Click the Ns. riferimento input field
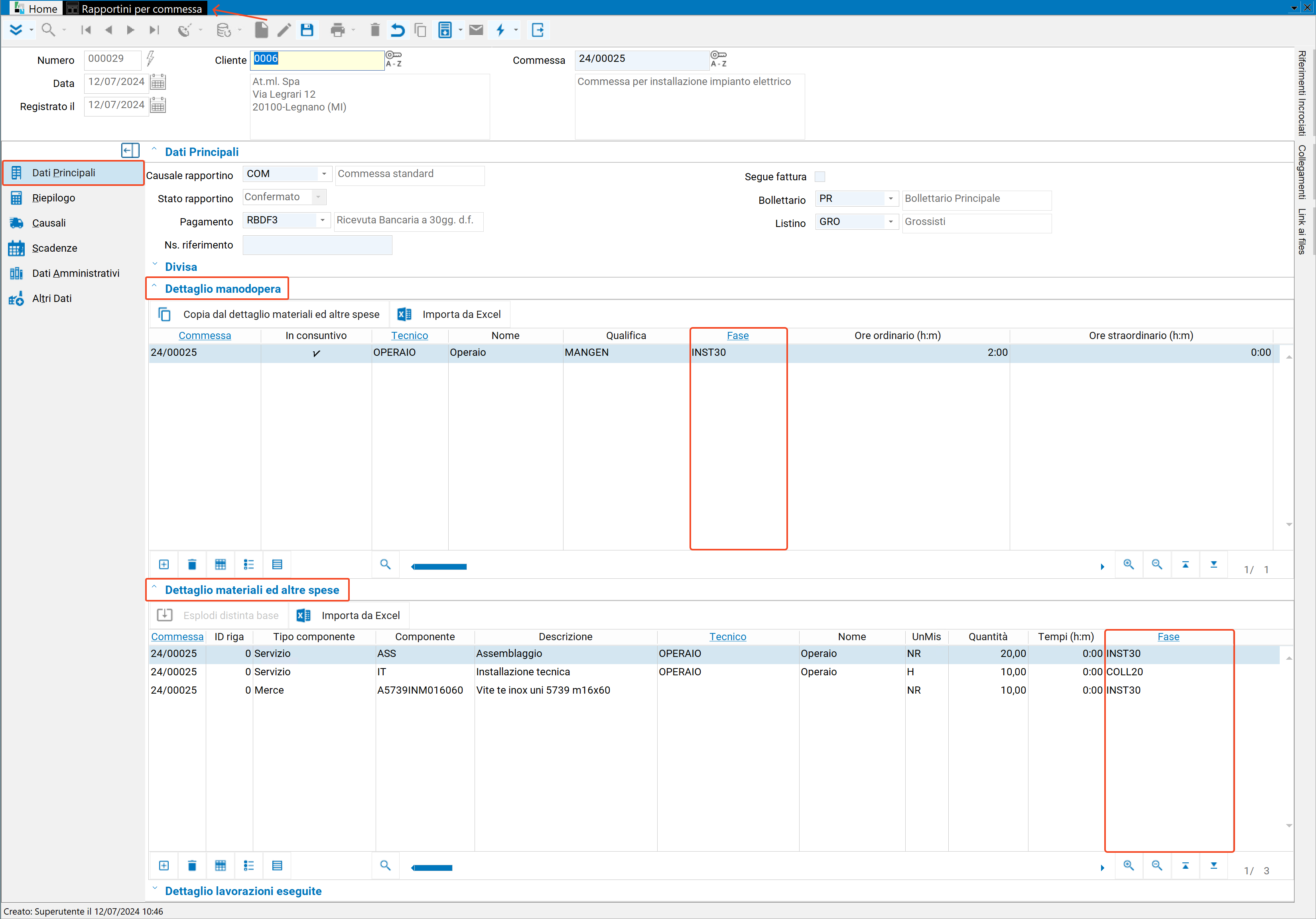The image size is (1316, 919). pyautogui.click(x=317, y=245)
